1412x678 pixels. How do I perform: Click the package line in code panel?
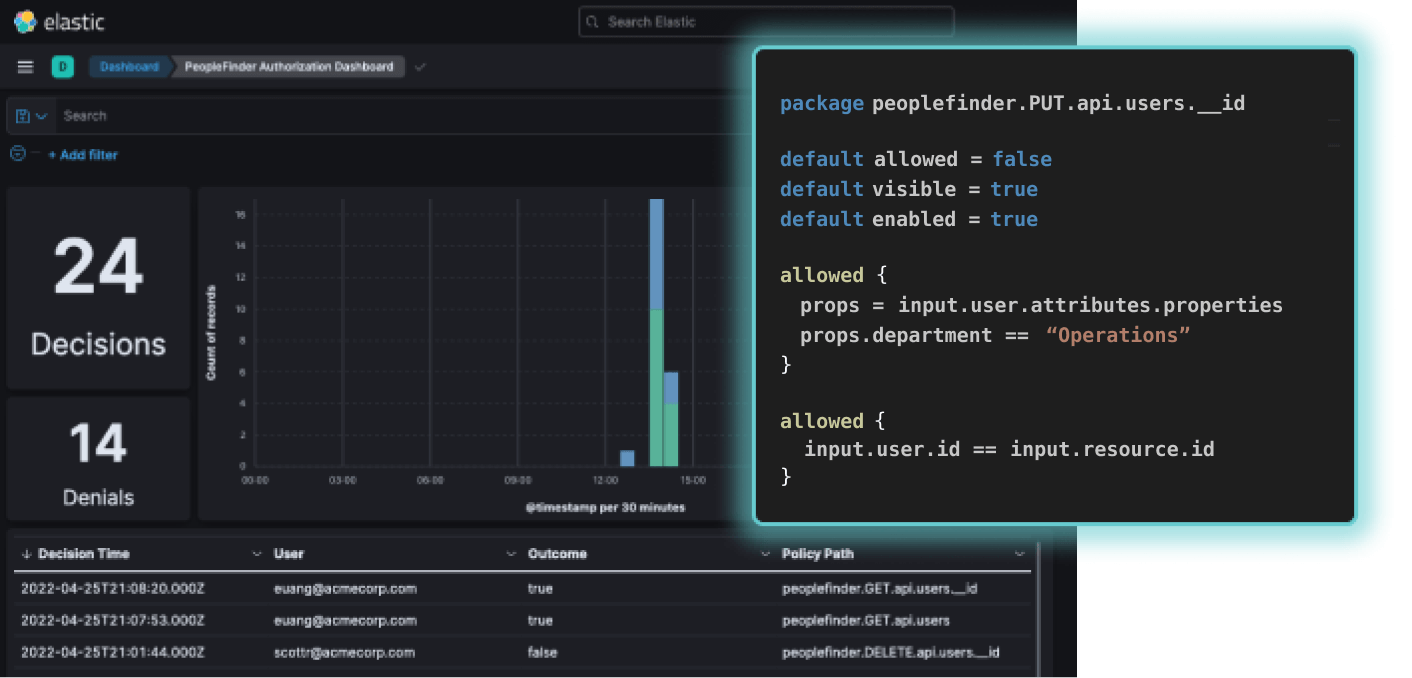tap(1012, 104)
